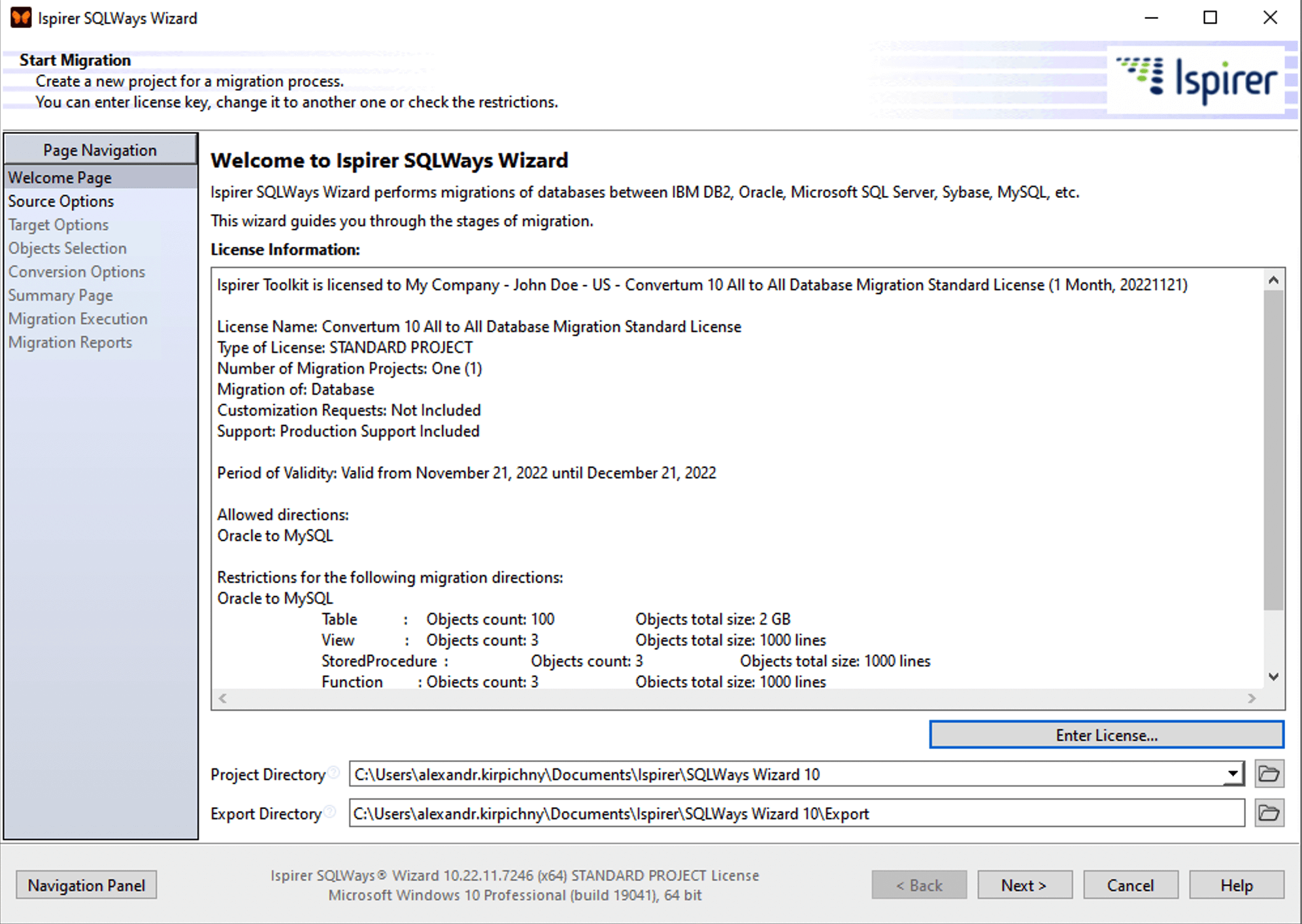Click Export Directory help question icon
Image resolution: width=1302 pixels, height=924 pixels.
tap(330, 812)
